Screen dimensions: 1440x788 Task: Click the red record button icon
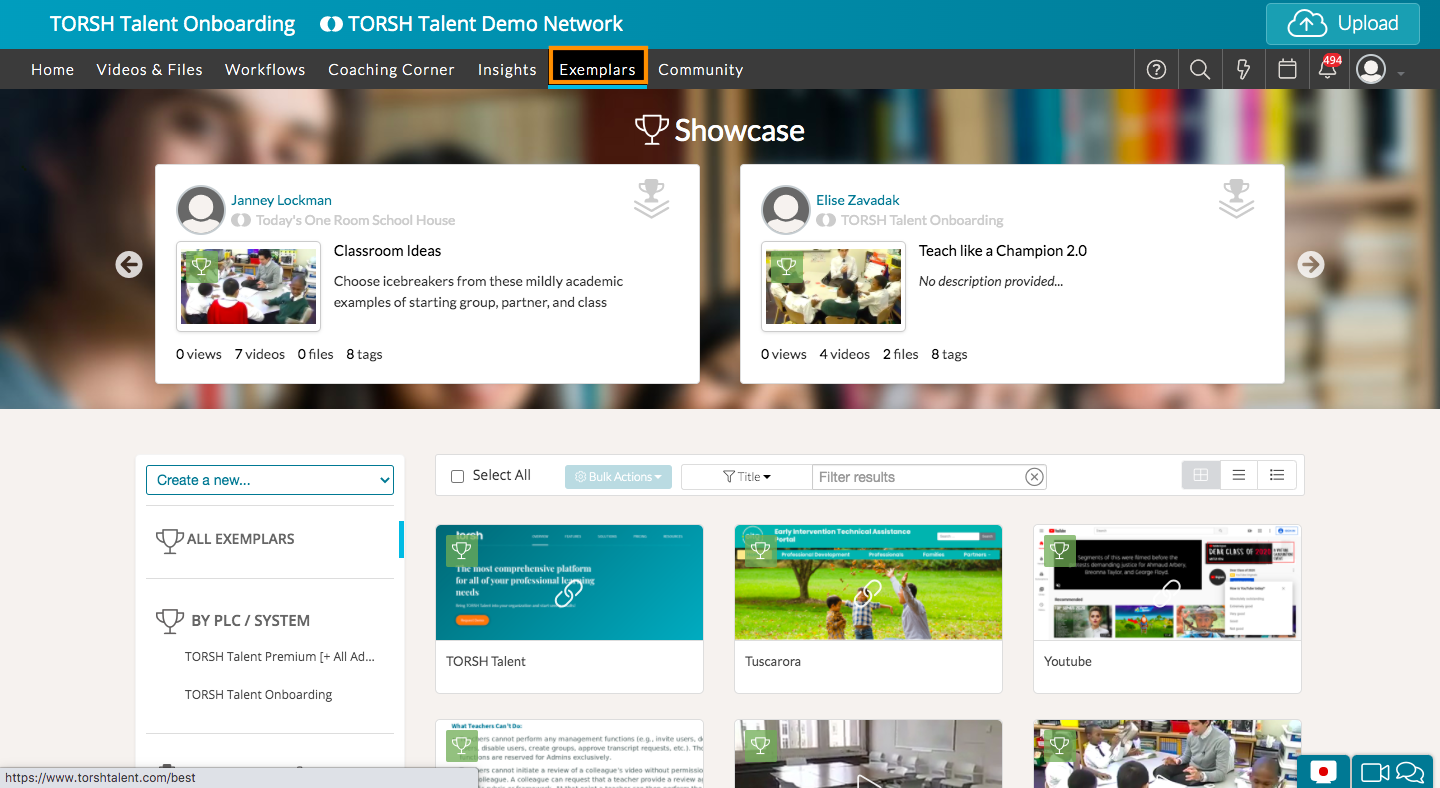pos(1323,772)
